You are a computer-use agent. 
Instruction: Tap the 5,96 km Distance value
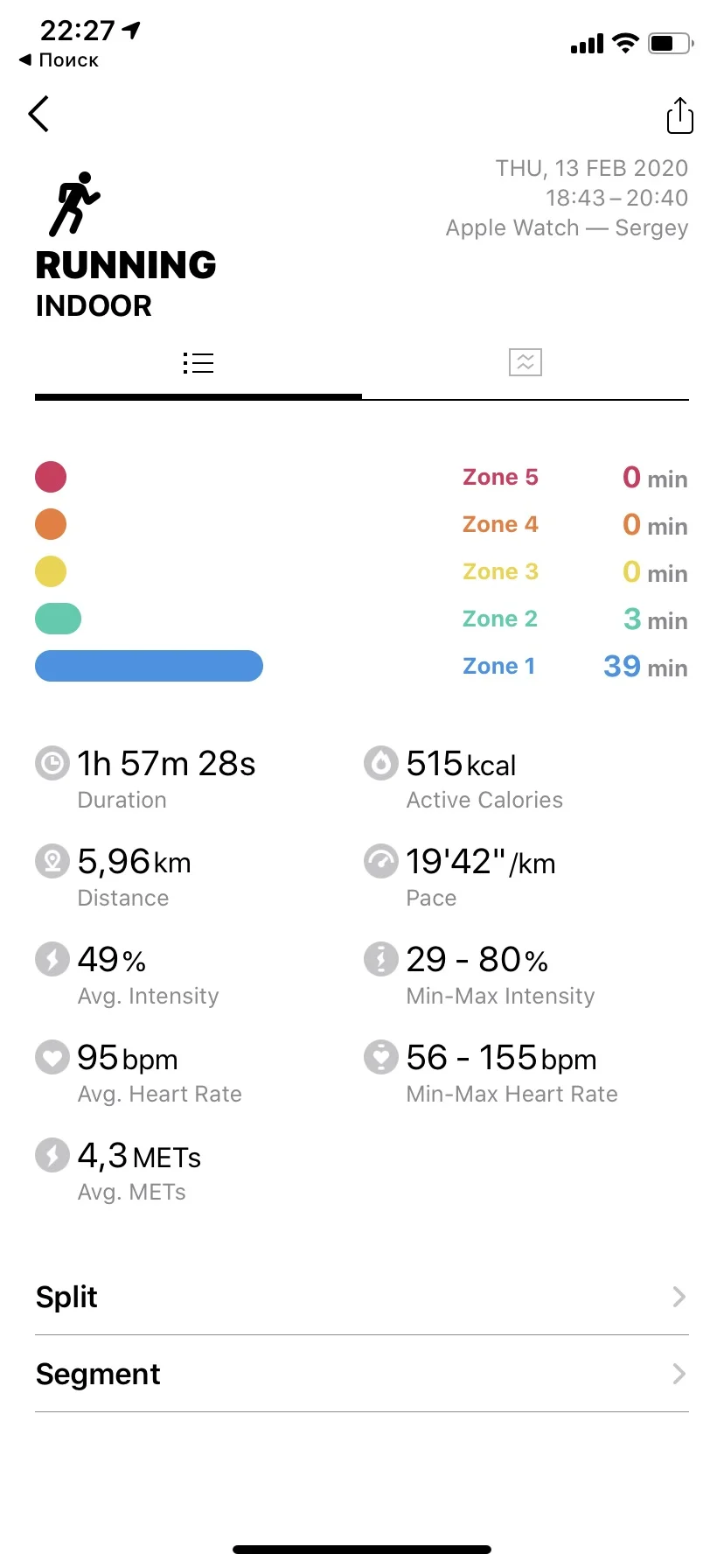(x=134, y=862)
